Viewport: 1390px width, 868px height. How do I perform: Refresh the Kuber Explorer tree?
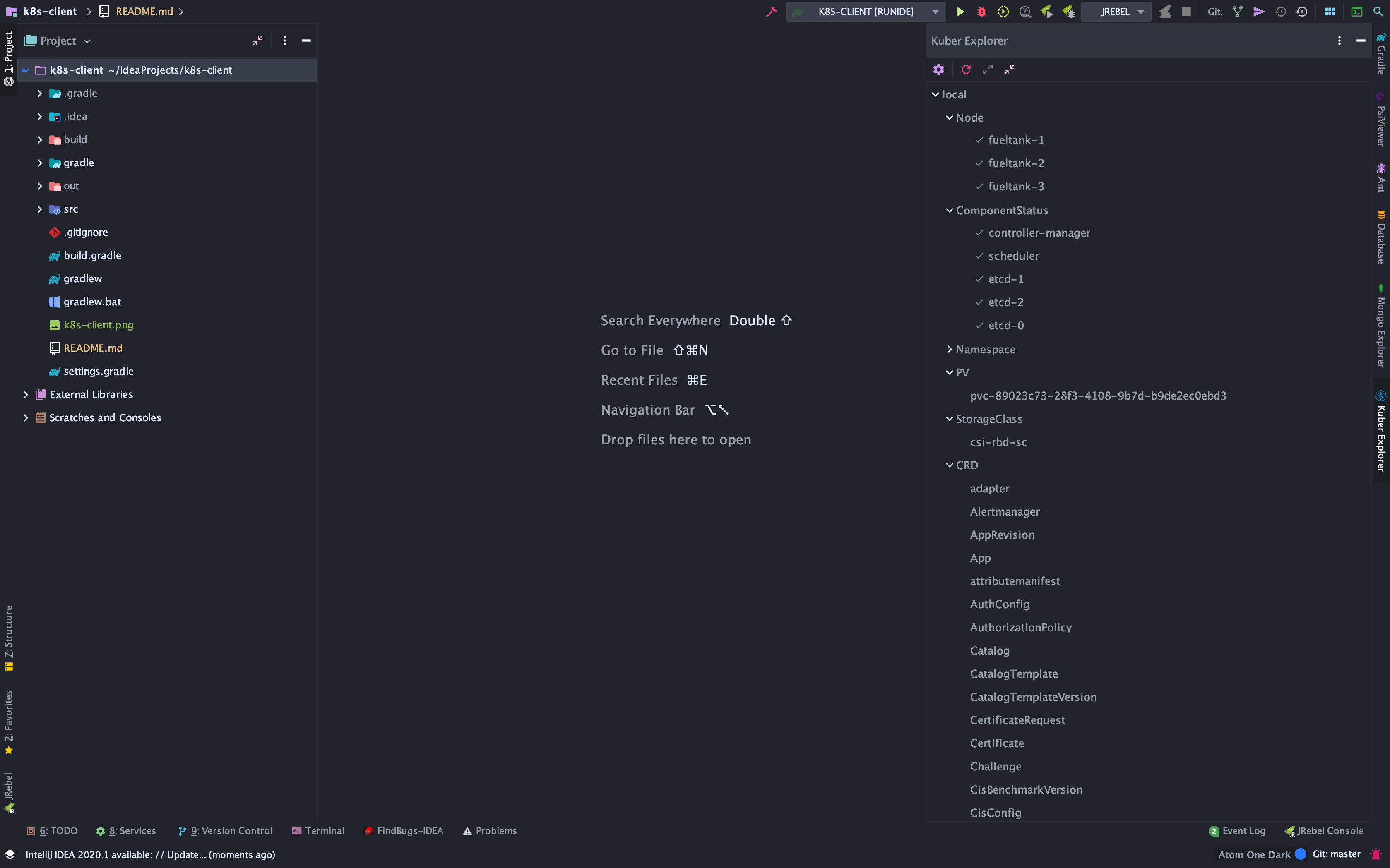[966, 70]
